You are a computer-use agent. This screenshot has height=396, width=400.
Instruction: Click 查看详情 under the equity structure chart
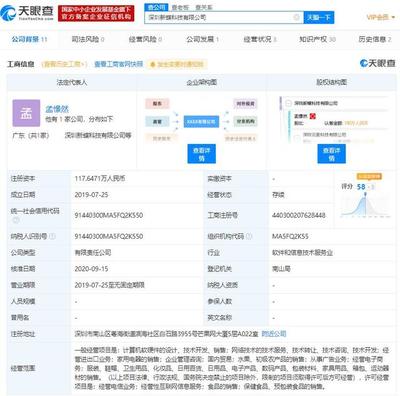click(331, 154)
